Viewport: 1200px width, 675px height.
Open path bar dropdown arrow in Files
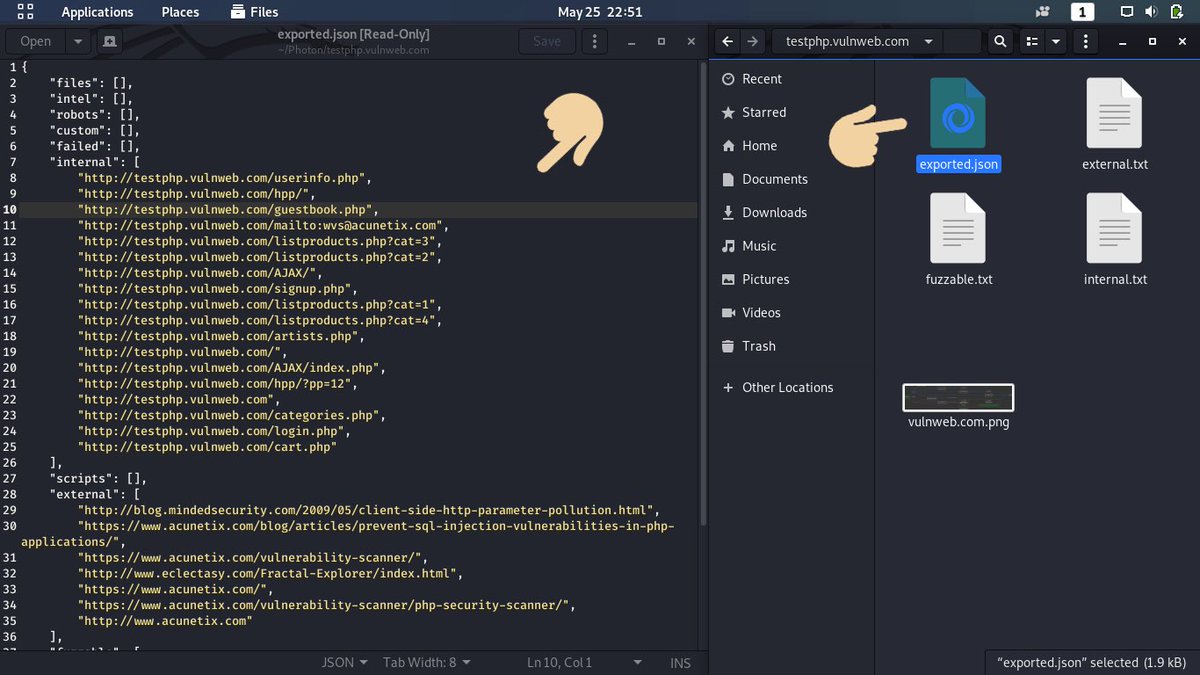click(929, 41)
